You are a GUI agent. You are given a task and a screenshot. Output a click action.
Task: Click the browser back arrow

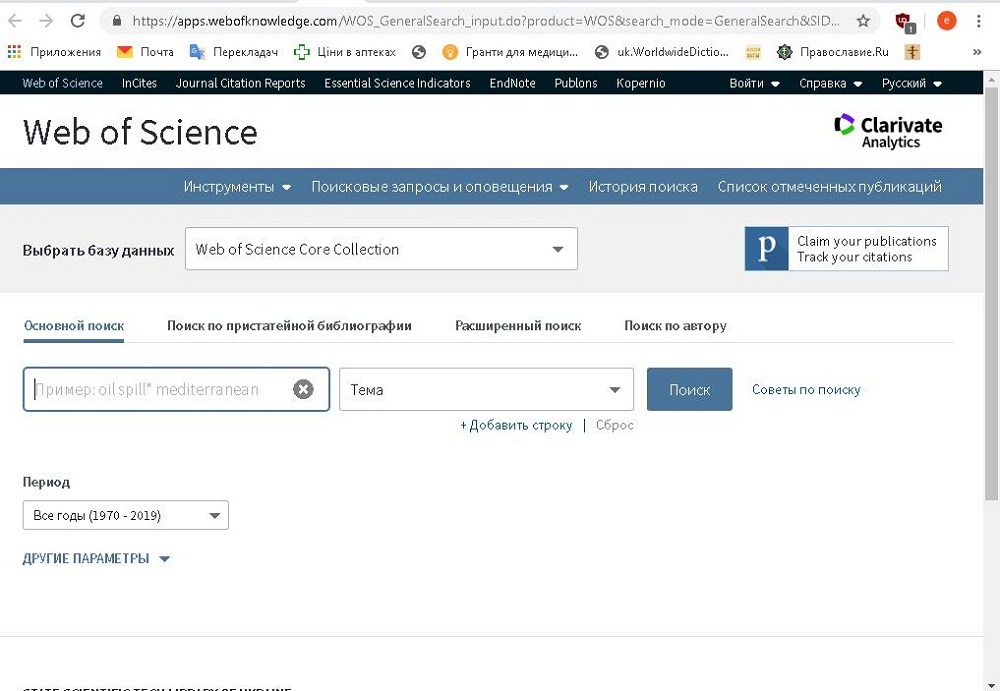[x=14, y=21]
